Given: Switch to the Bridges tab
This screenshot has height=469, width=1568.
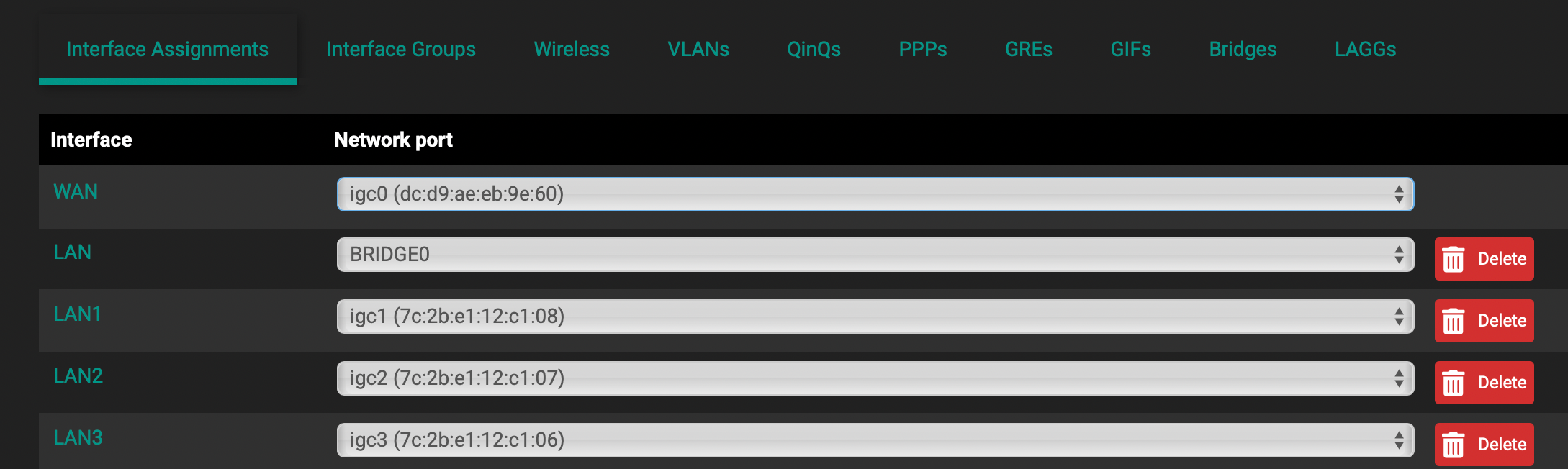Looking at the screenshot, I should click(1243, 49).
